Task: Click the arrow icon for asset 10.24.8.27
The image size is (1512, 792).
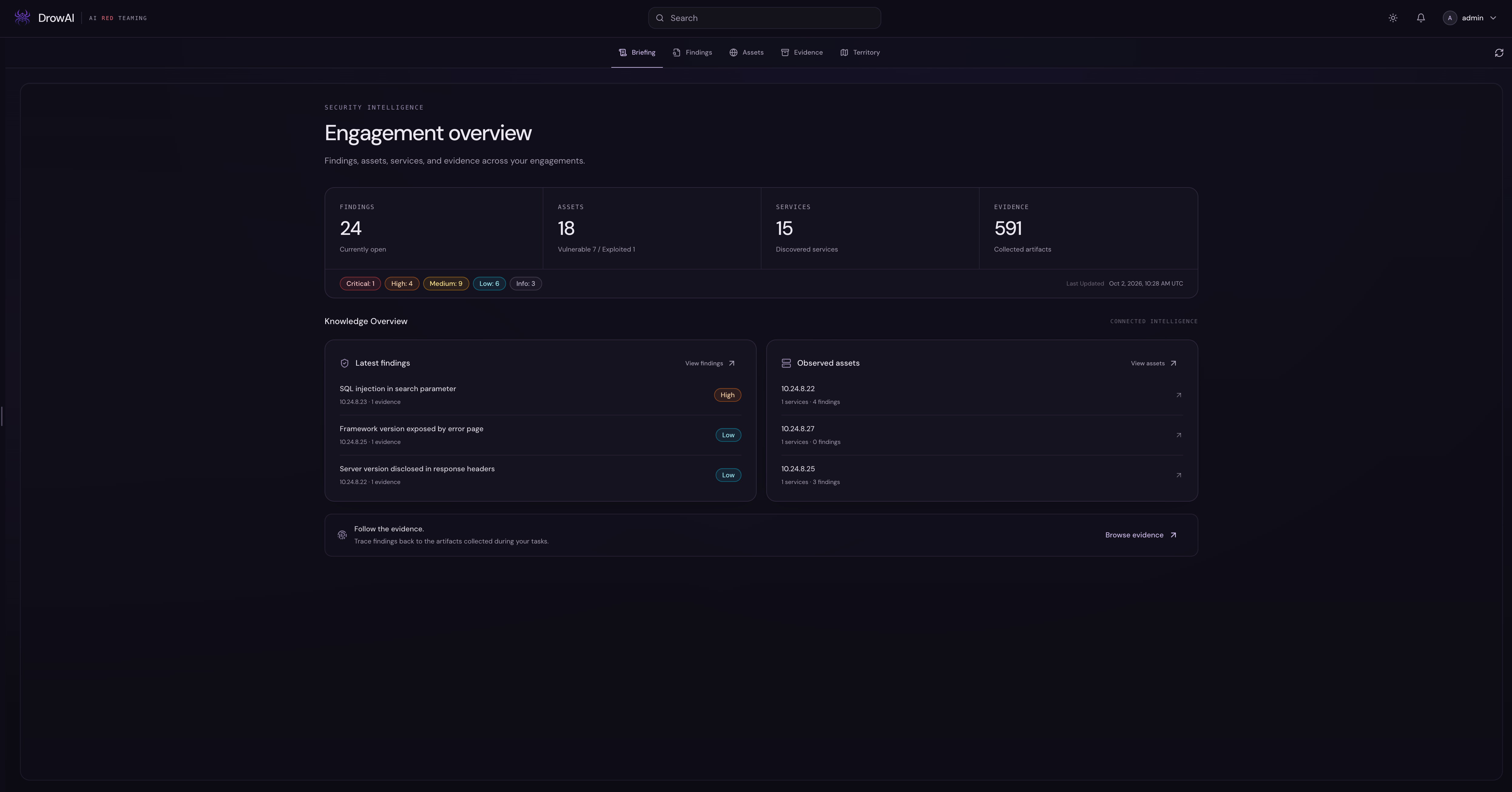Action: click(1179, 435)
